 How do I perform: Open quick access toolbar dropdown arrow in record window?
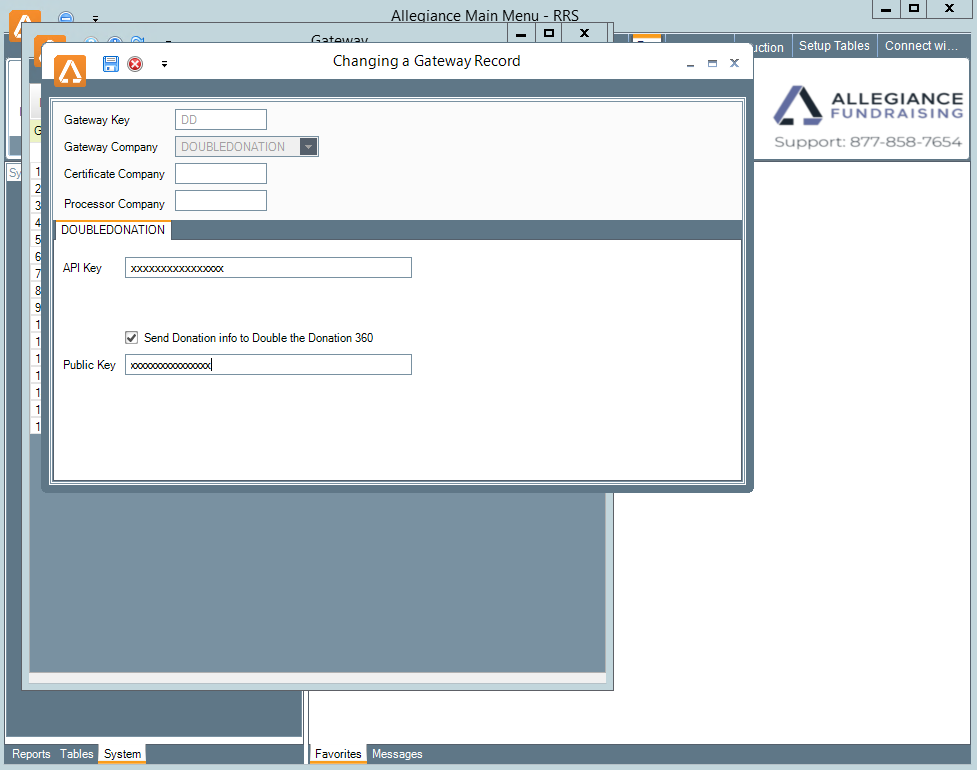(164, 64)
